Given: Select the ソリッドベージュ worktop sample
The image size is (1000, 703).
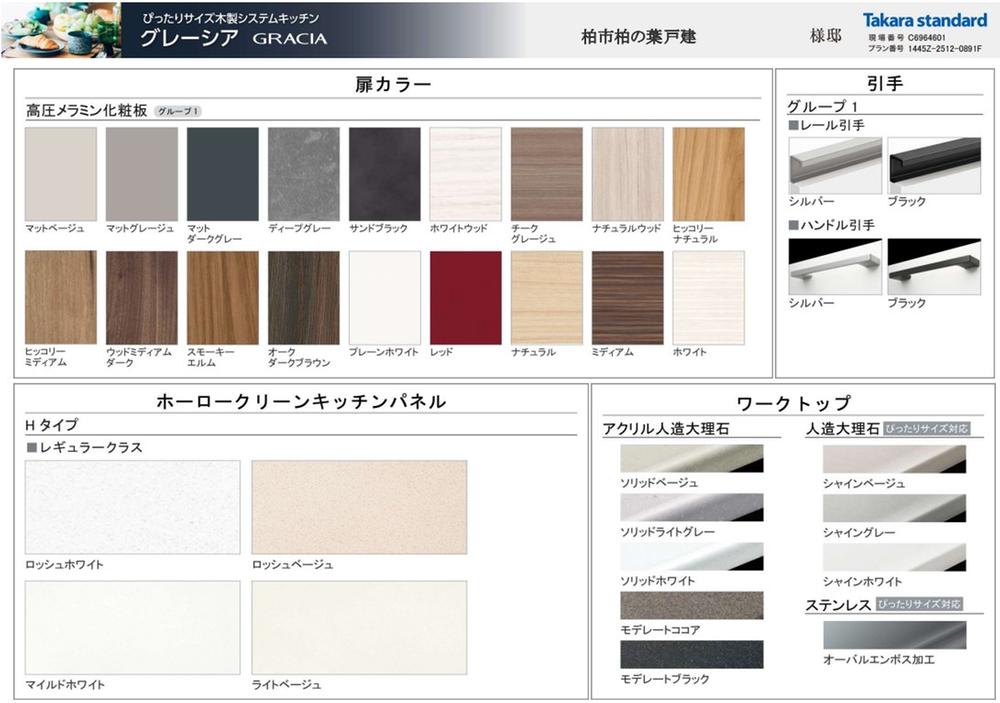Looking at the screenshot, I should 691,458.
